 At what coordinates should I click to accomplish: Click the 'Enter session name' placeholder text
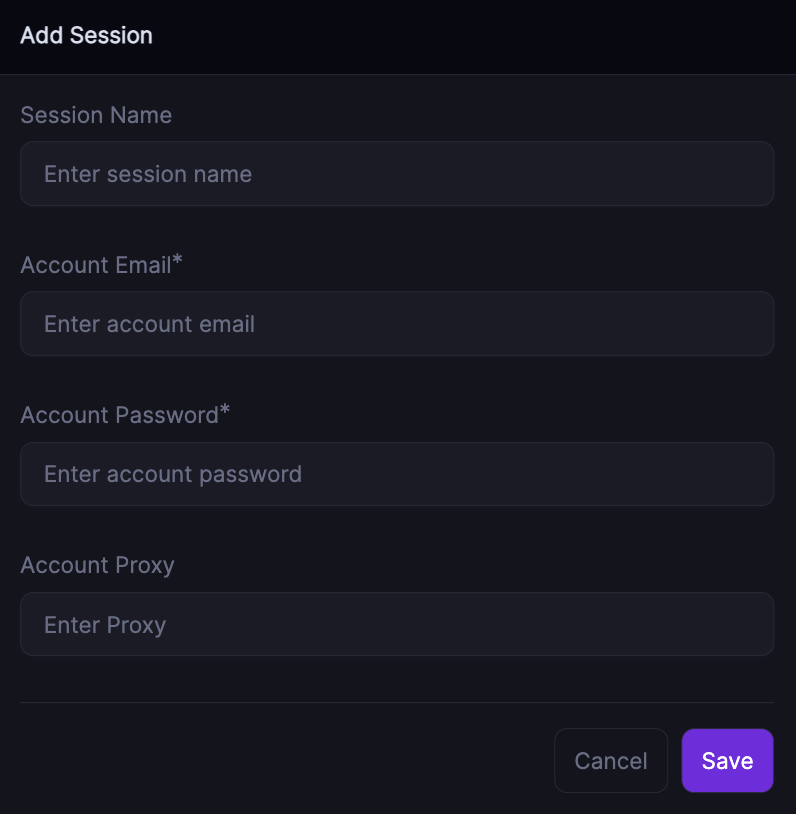coord(148,174)
